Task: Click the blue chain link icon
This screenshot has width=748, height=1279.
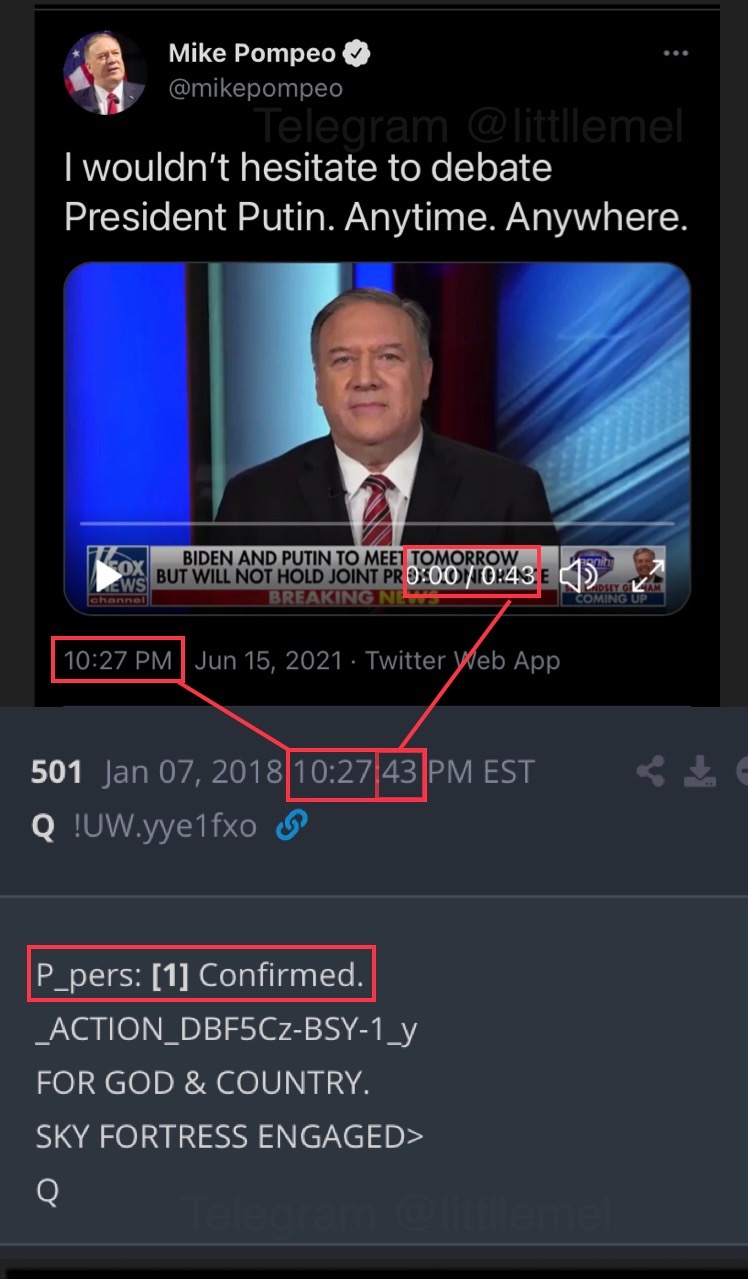Action: 291,826
